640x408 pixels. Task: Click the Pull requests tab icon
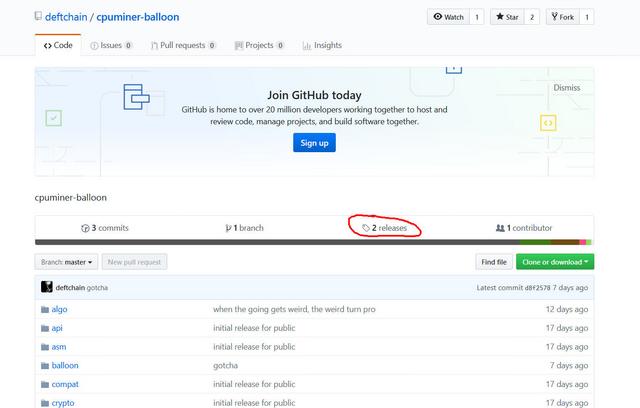click(154, 46)
